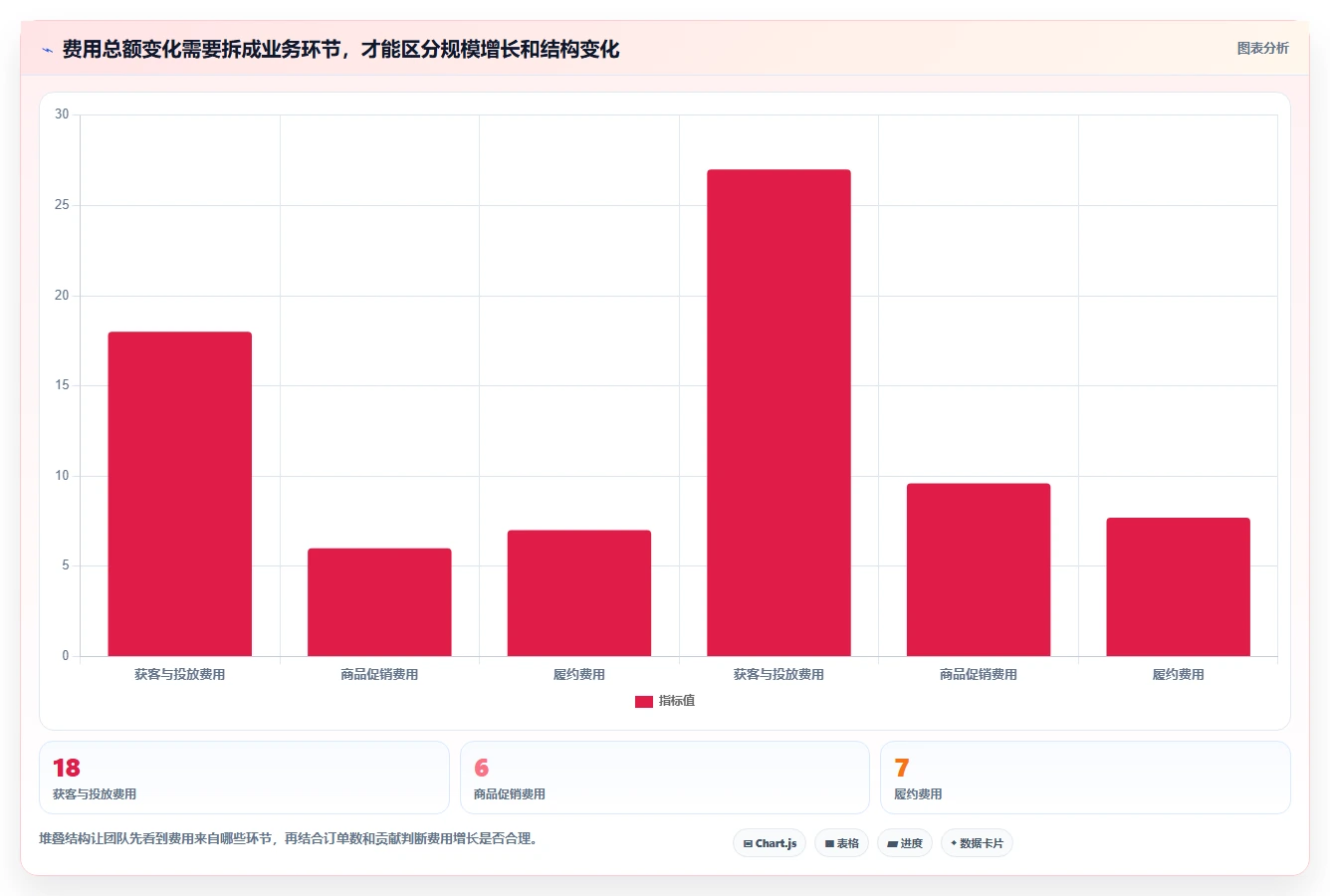The width and height of the screenshot is (1330, 896).
Task: Click the 指标值 legend label text
Action: (677, 701)
